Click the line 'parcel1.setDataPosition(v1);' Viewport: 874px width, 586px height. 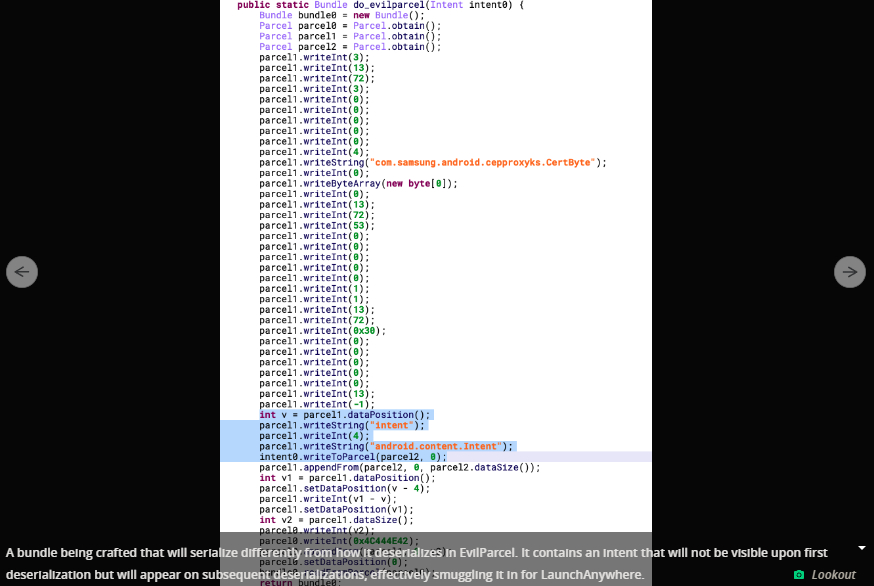pyautogui.click(x=336, y=510)
